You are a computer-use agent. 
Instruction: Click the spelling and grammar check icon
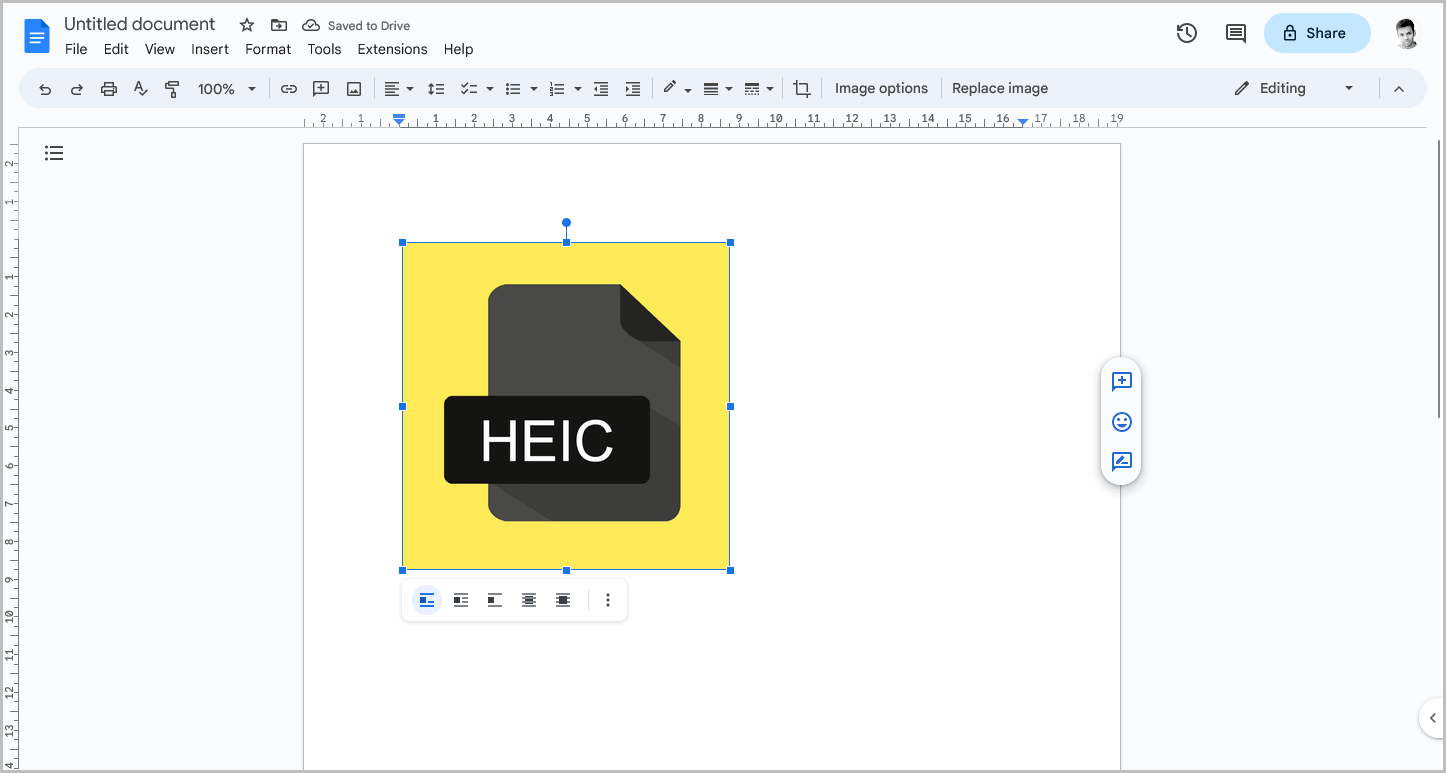tap(140, 88)
